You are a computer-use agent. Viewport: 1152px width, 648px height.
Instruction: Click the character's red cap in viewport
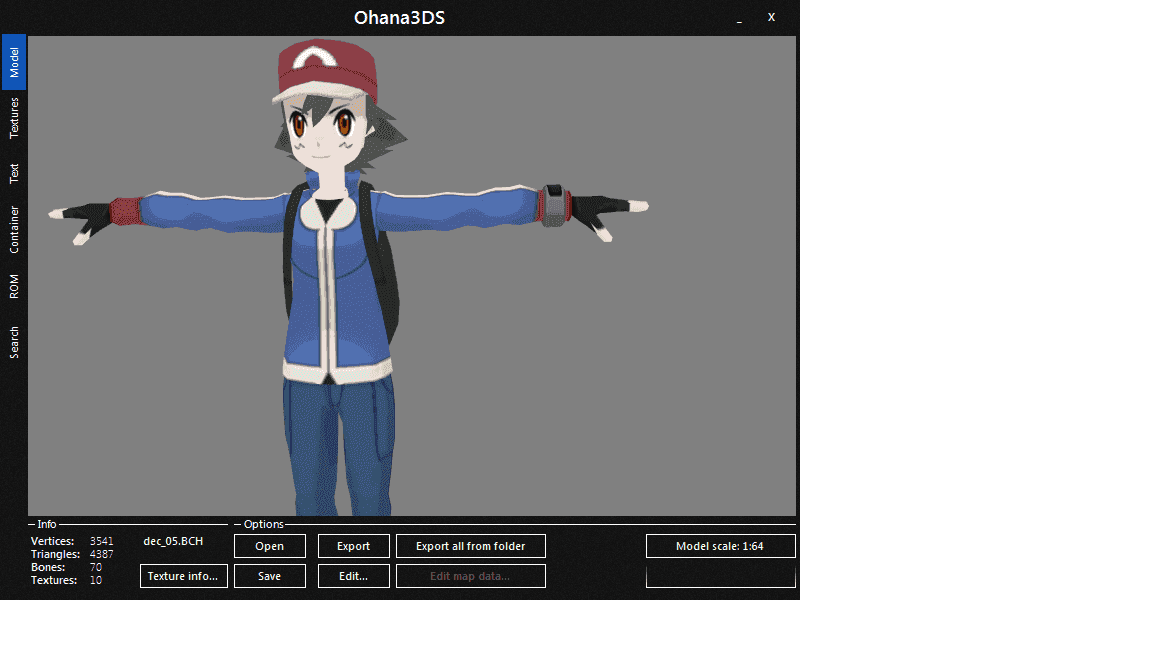[x=326, y=68]
